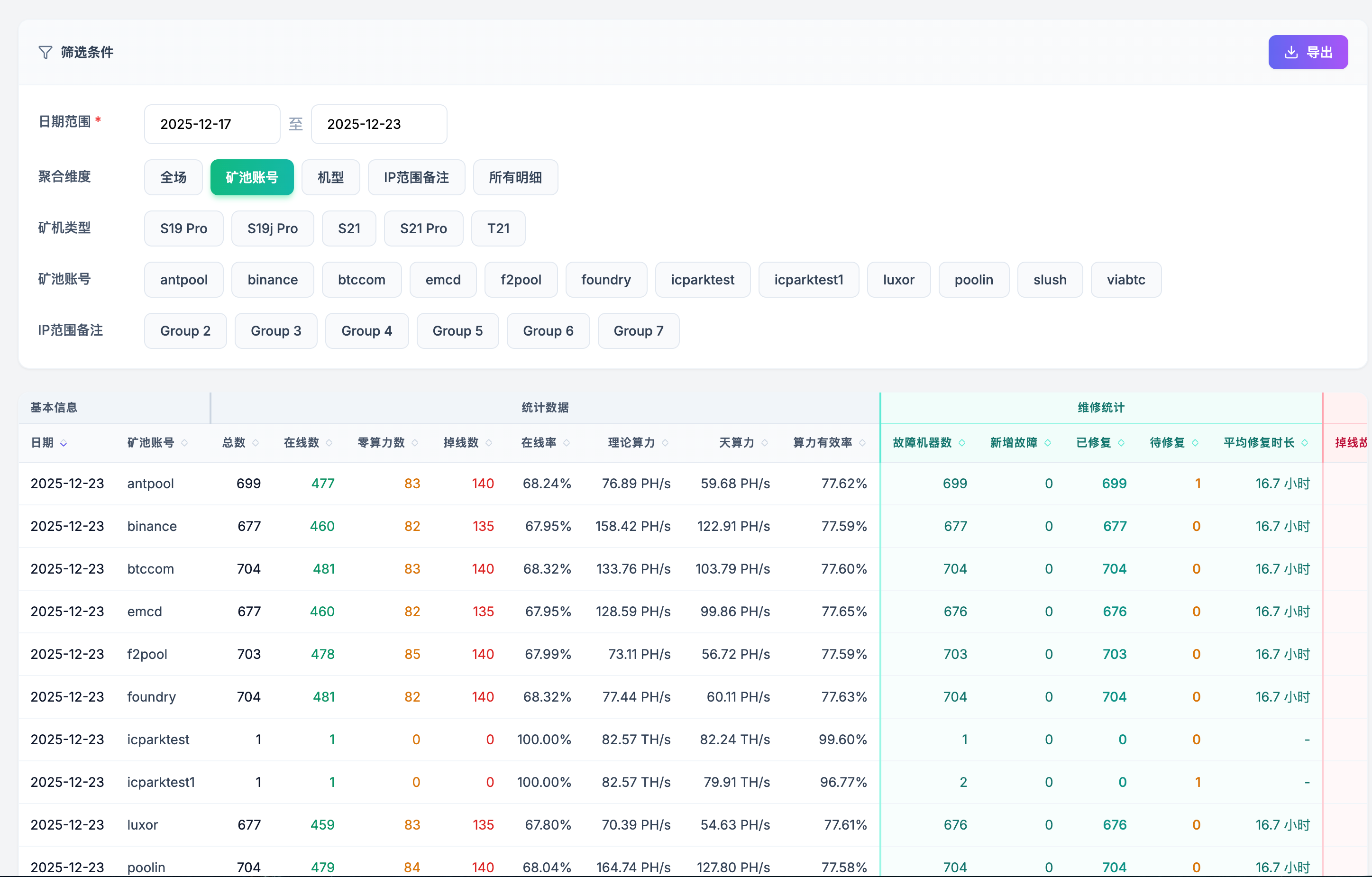1372x877 pixels.
Task: Open the start date 2025-12-17 picker
Action: click(x=211, y=124)
